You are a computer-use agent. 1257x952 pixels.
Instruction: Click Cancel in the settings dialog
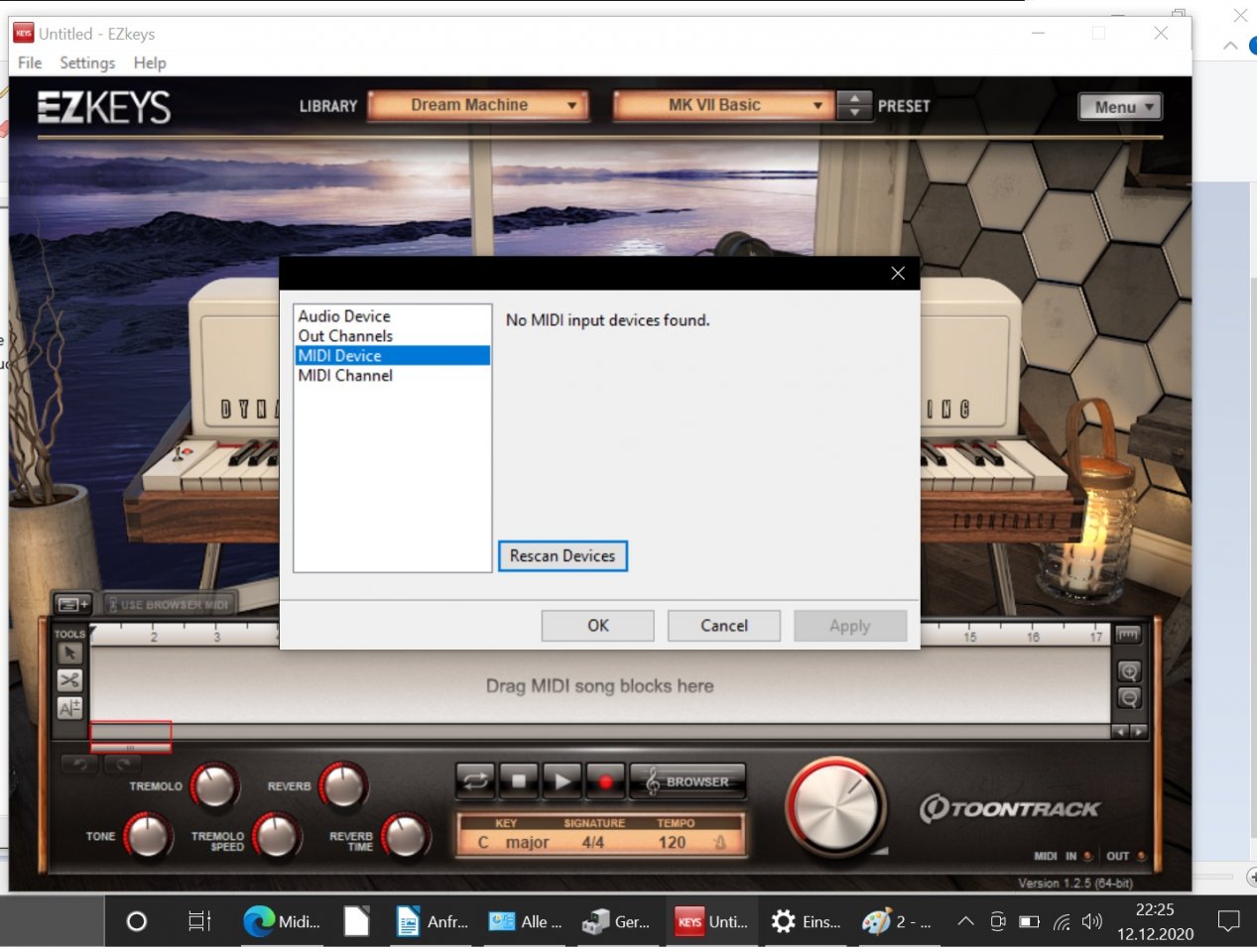pyautogui.click(x=724, y=626)
